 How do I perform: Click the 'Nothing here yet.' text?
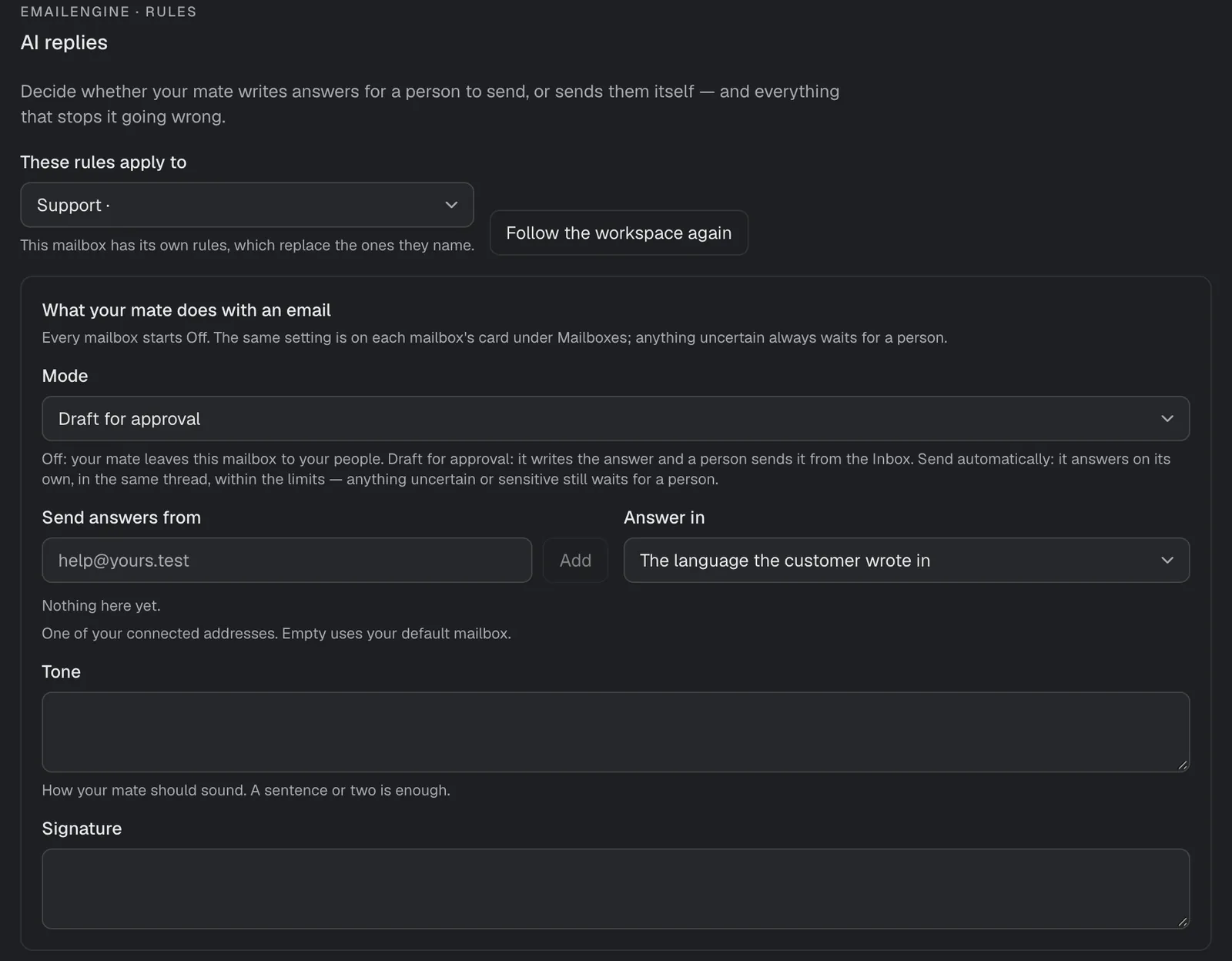coord(102,605)
